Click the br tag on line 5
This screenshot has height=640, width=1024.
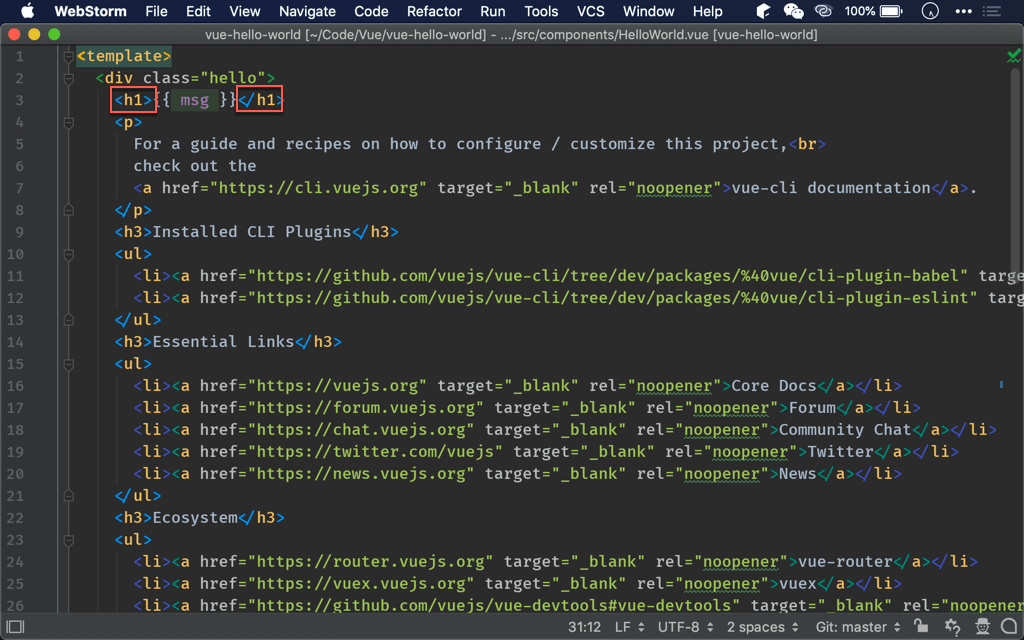coord(807,144)
